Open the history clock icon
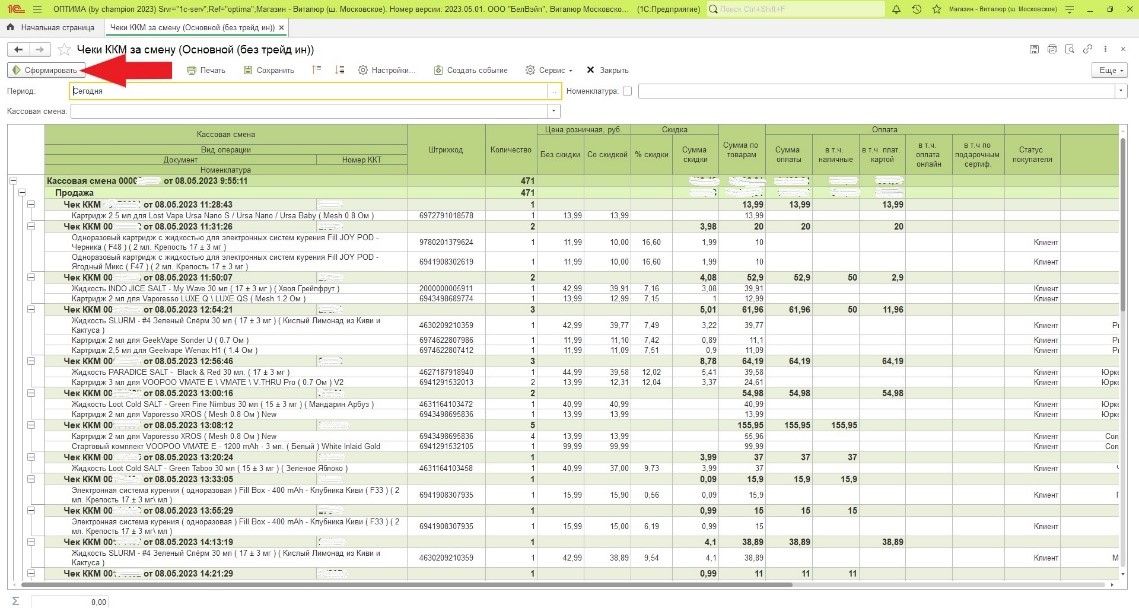 point(918,8)
